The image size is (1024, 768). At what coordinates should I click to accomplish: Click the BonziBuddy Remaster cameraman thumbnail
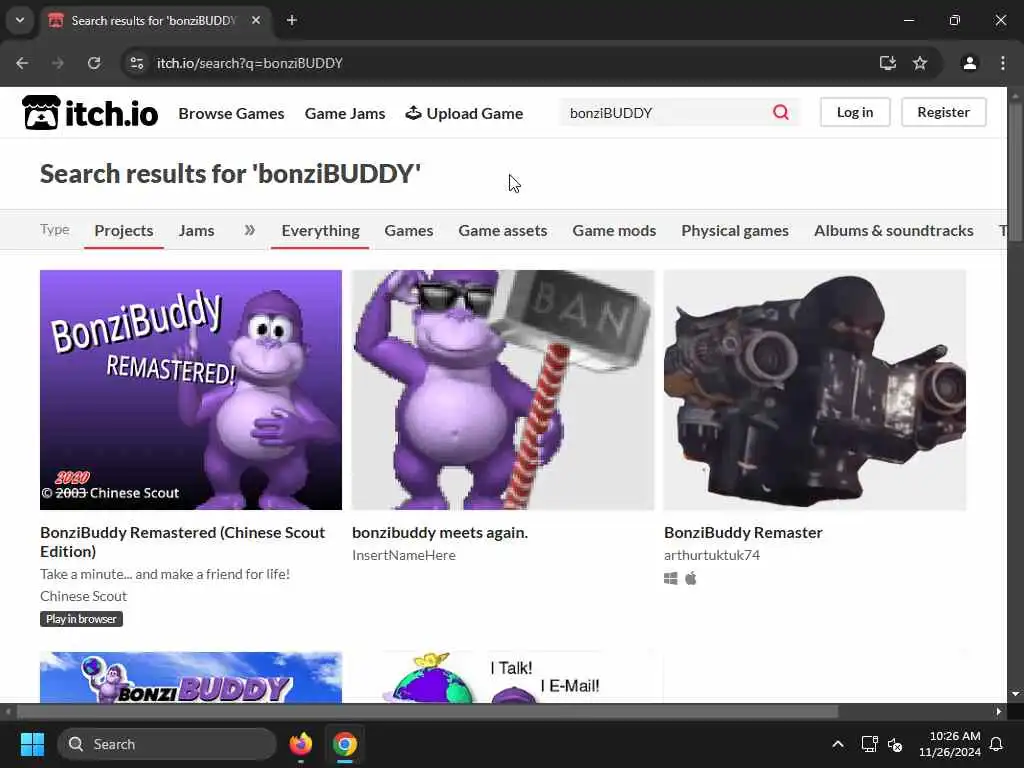click(814, 390)
